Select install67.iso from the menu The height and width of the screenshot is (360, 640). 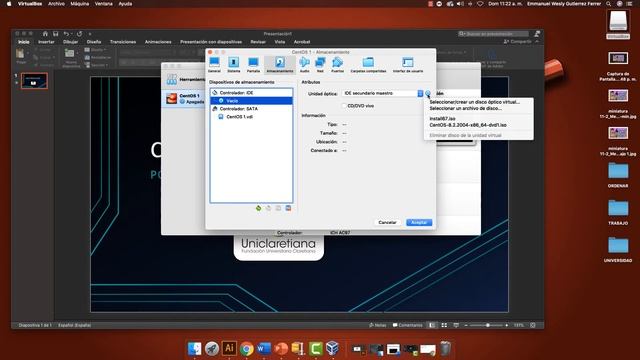tap(442, 119)
